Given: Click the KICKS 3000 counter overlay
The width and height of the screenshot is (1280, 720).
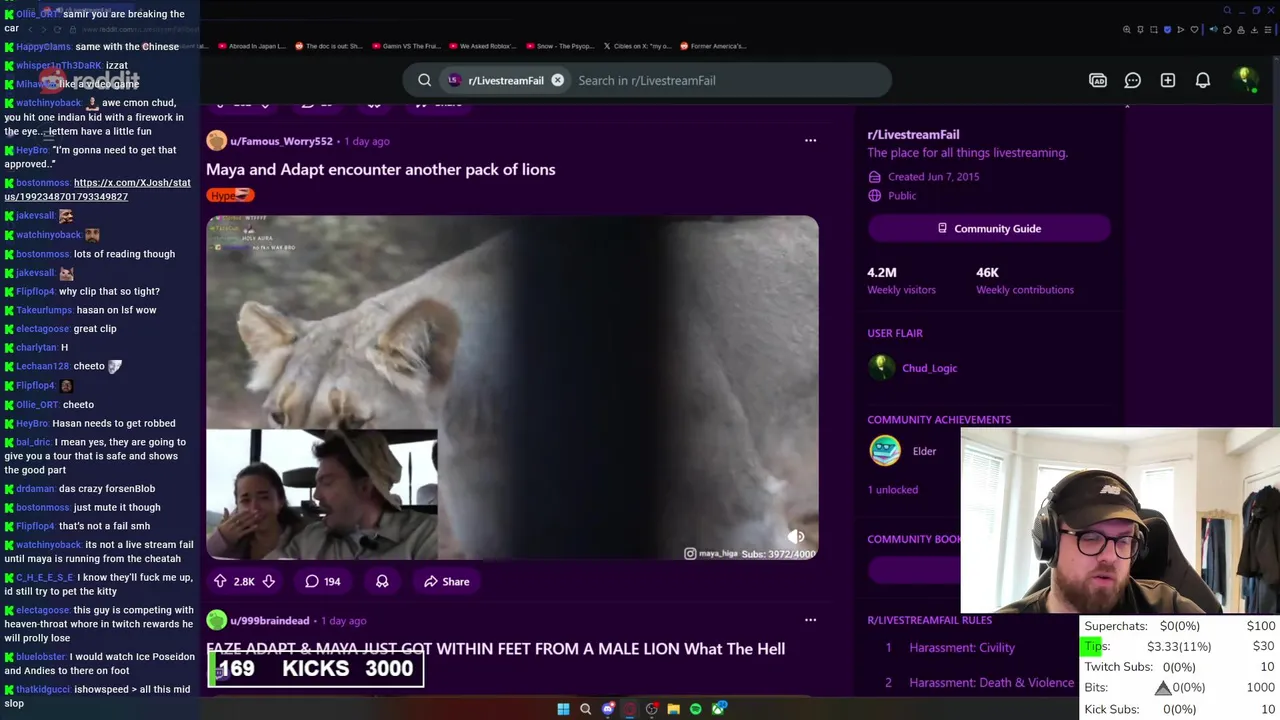Looking at the screenshot, I should coord(316,669).
